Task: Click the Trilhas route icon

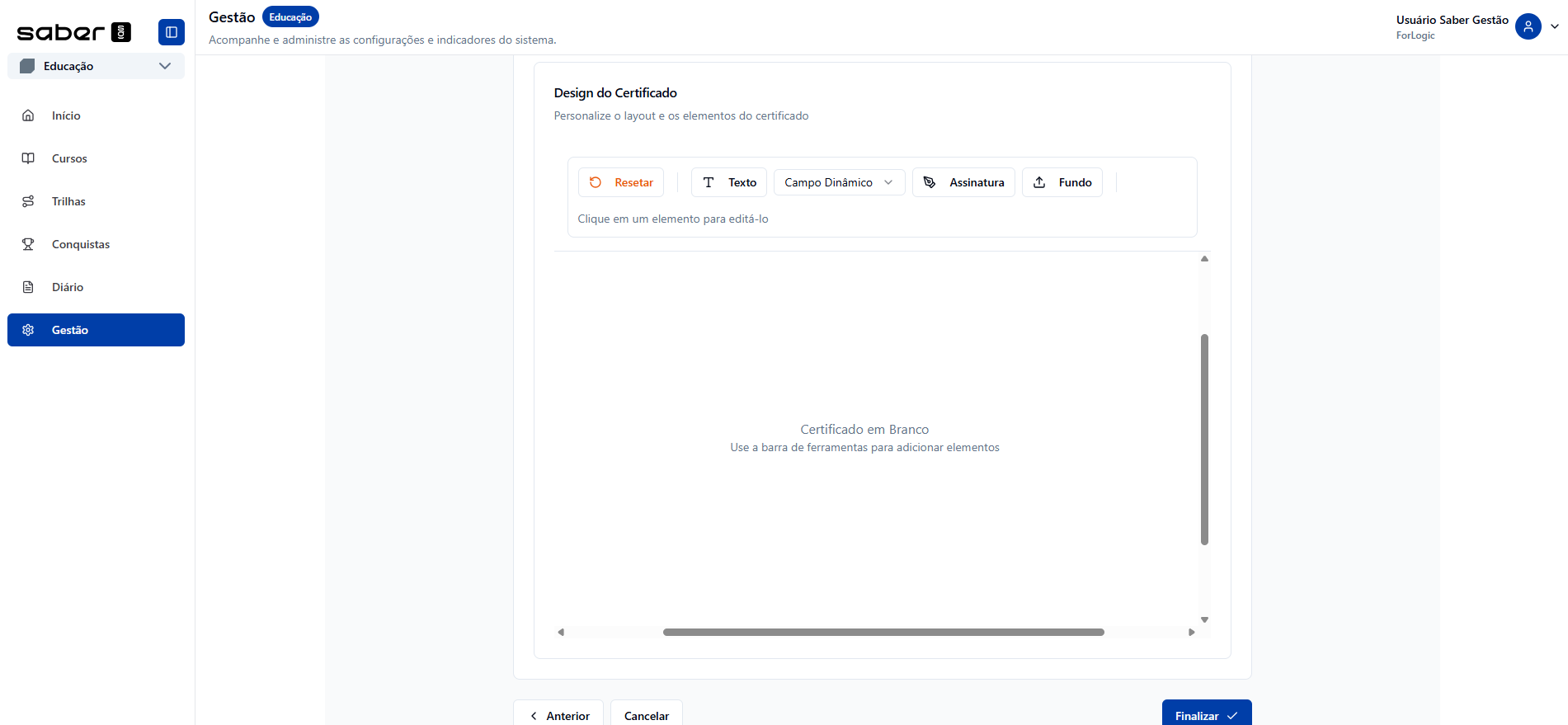Action: pos(28,201)
